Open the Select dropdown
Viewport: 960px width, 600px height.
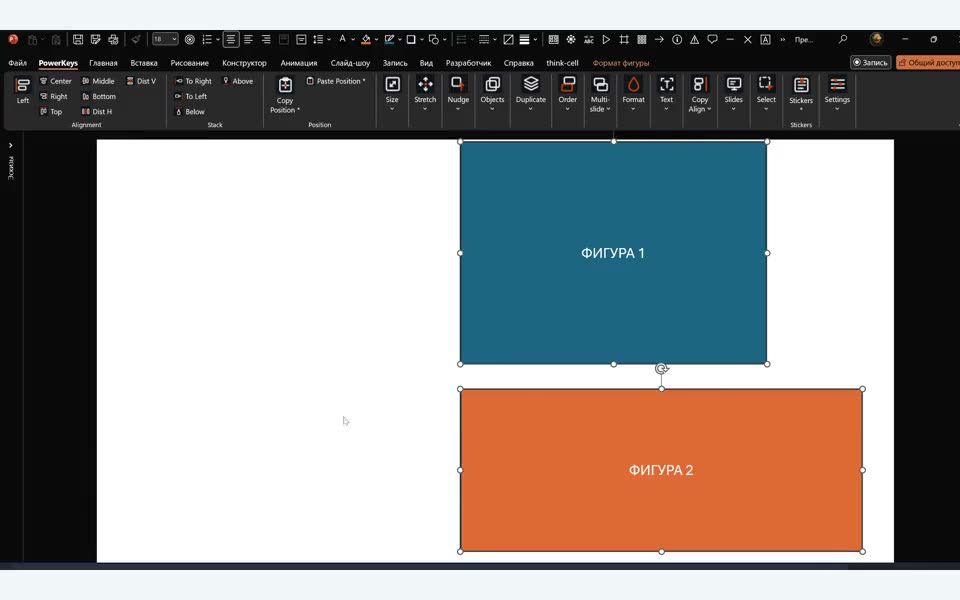pos(766,94)
